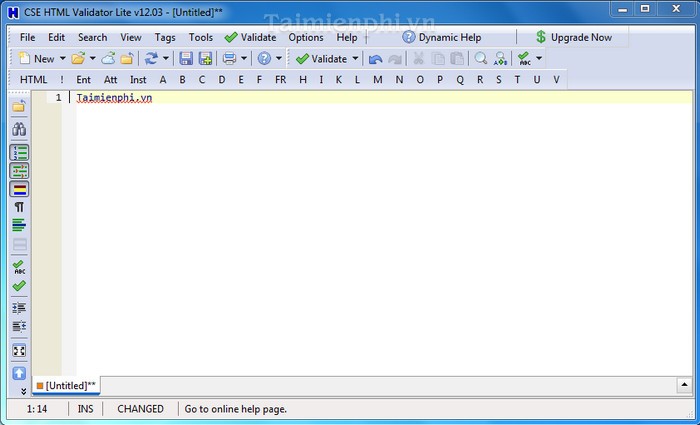Click the Ent entities button

tap(83, 80)
